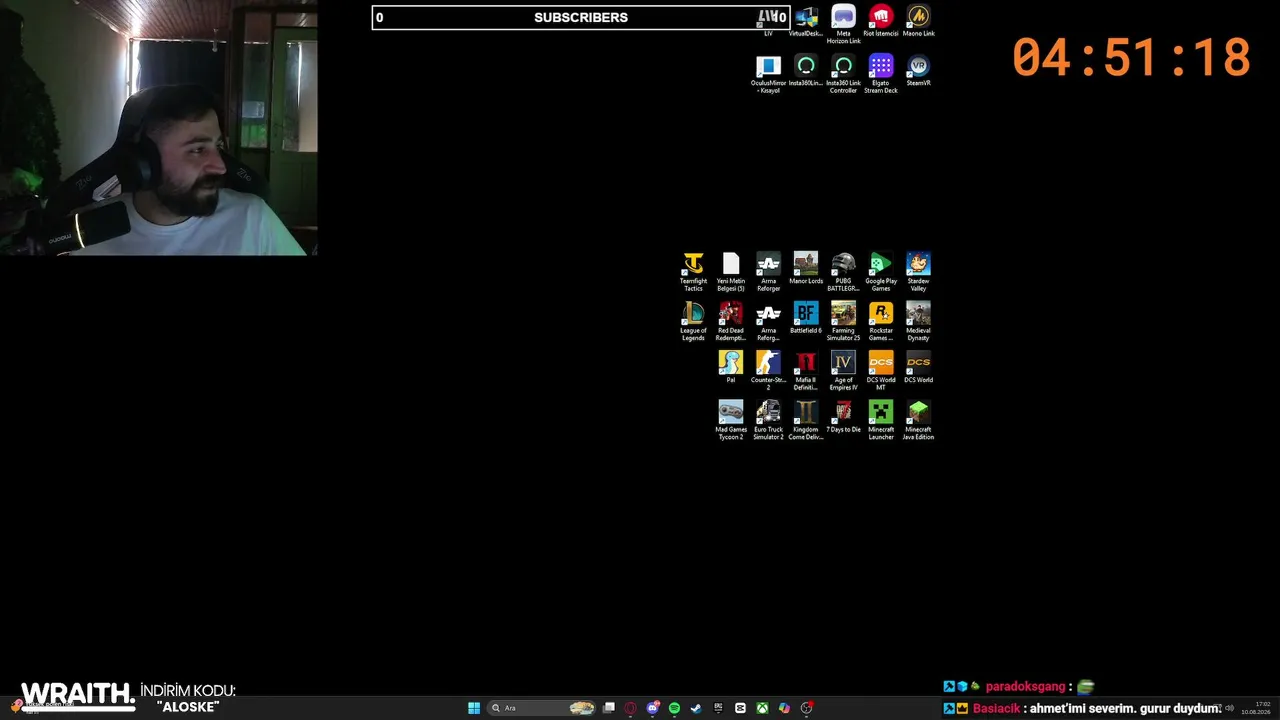Switch to Discord on the taskbar
Viewport: 1280px width, 720px height.
[x=652, y=708]
